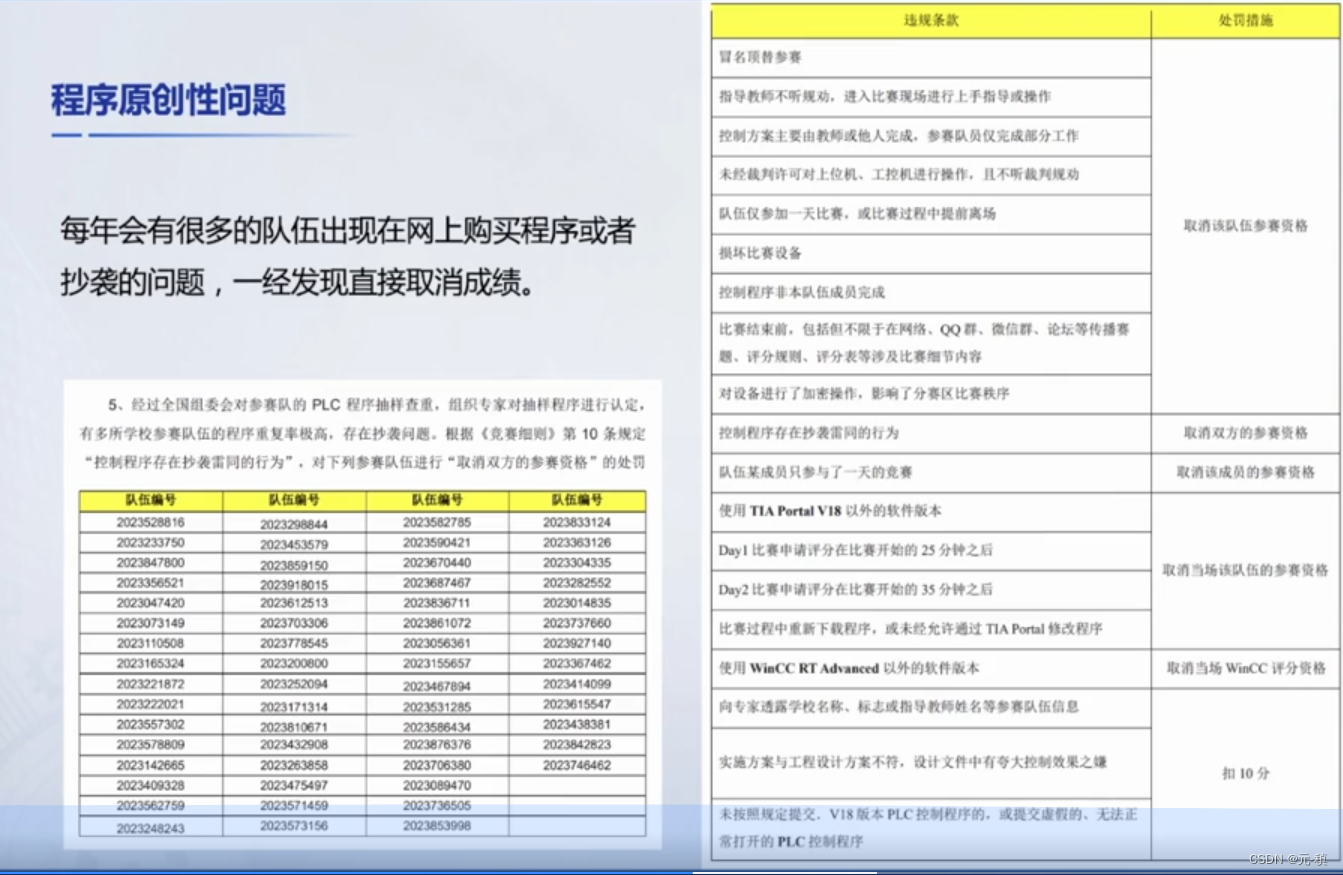Screen dimensions: 1343x875
Task: Select cell 2023612513
Action: pos(294,603)
